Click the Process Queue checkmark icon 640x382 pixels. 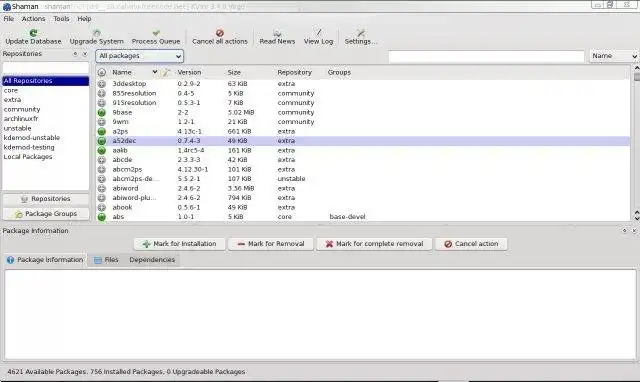tap(156, 33)
